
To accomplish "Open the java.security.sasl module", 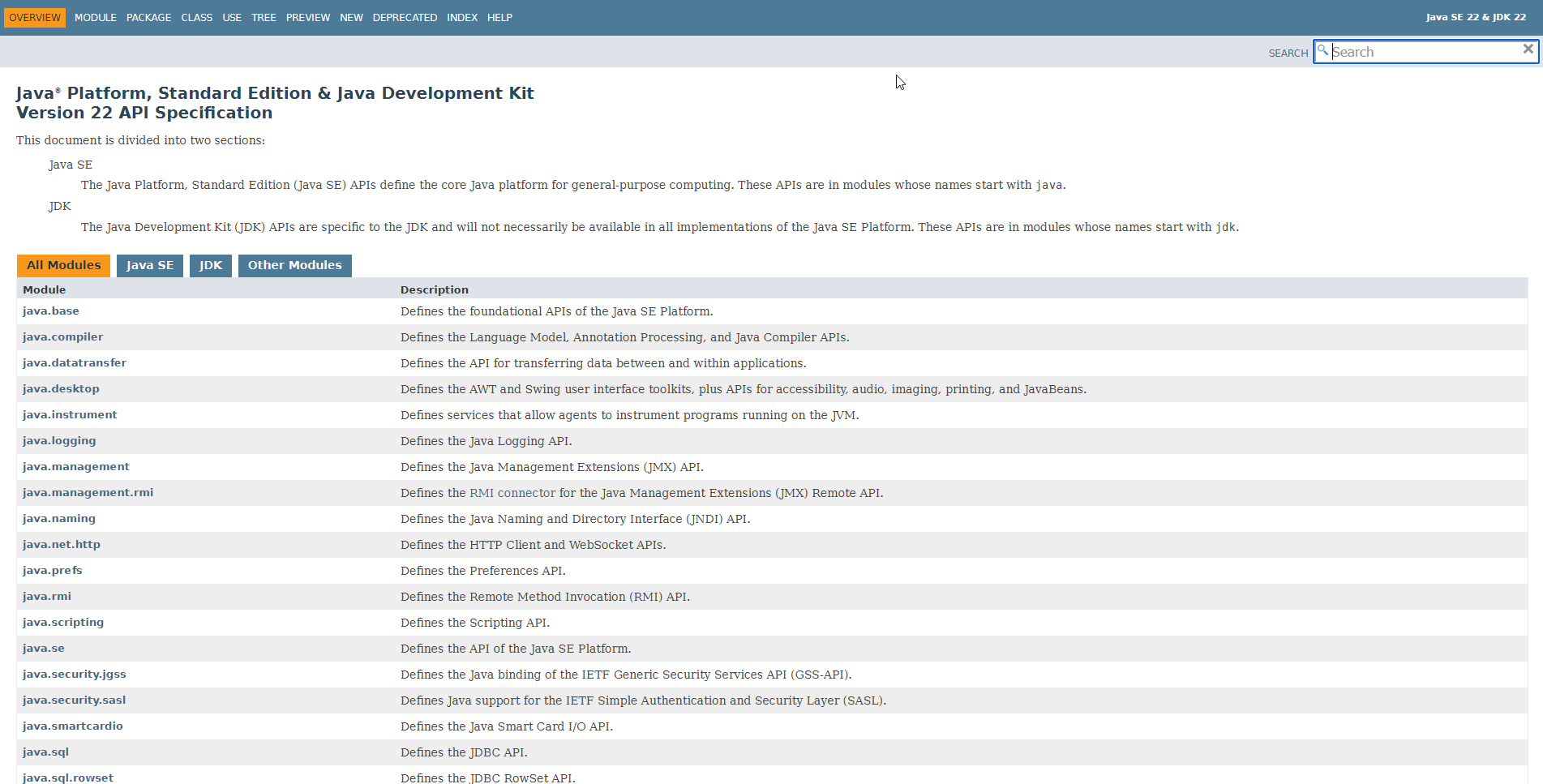I will click(75, 700).
